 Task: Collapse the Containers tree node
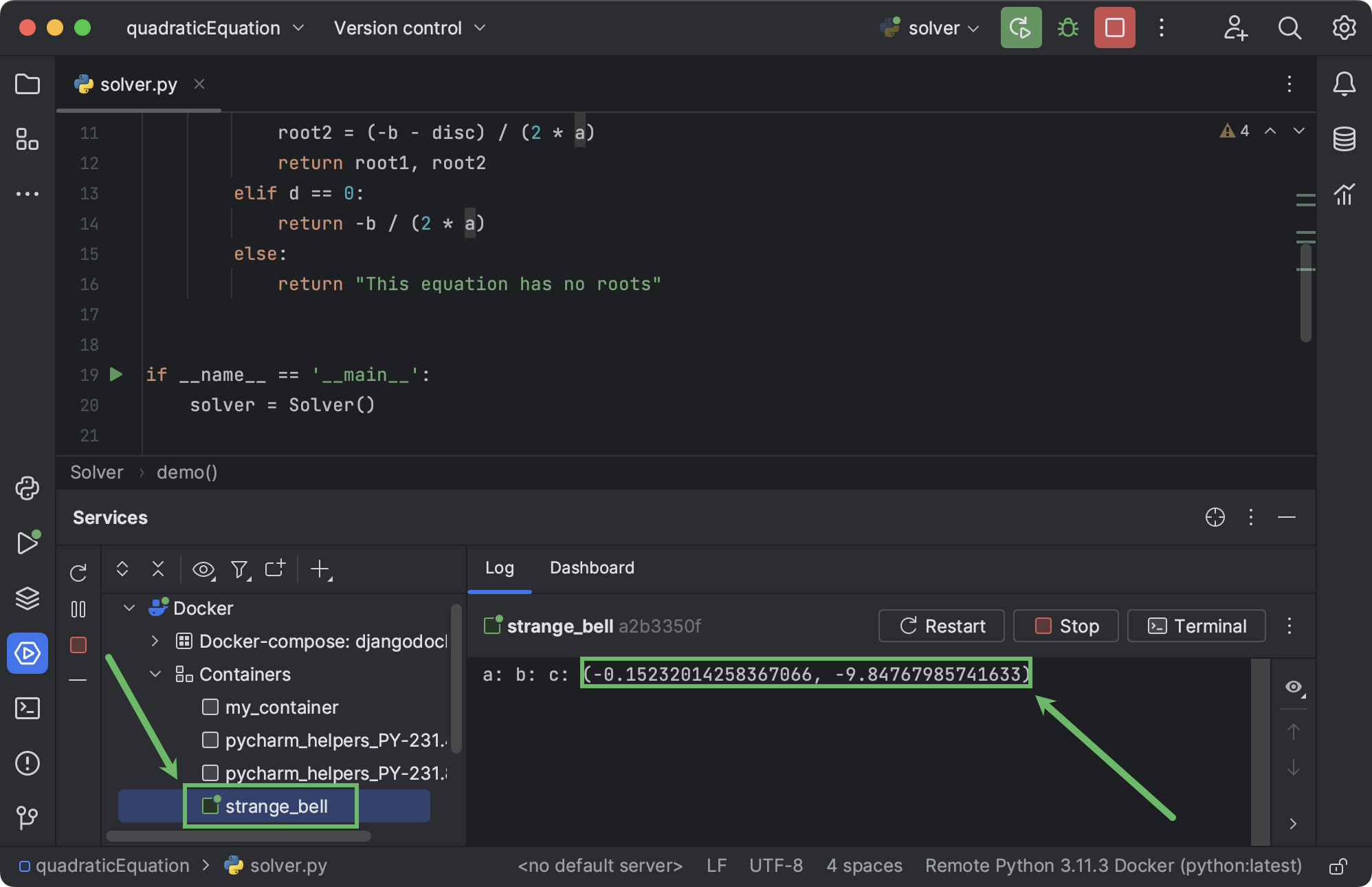point(155,674)
